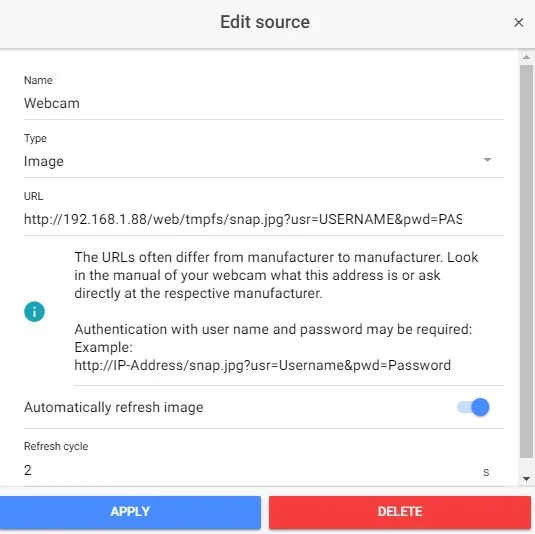Select the Image type combo box
Screen dimensions: 535x534
click(263, 161)
